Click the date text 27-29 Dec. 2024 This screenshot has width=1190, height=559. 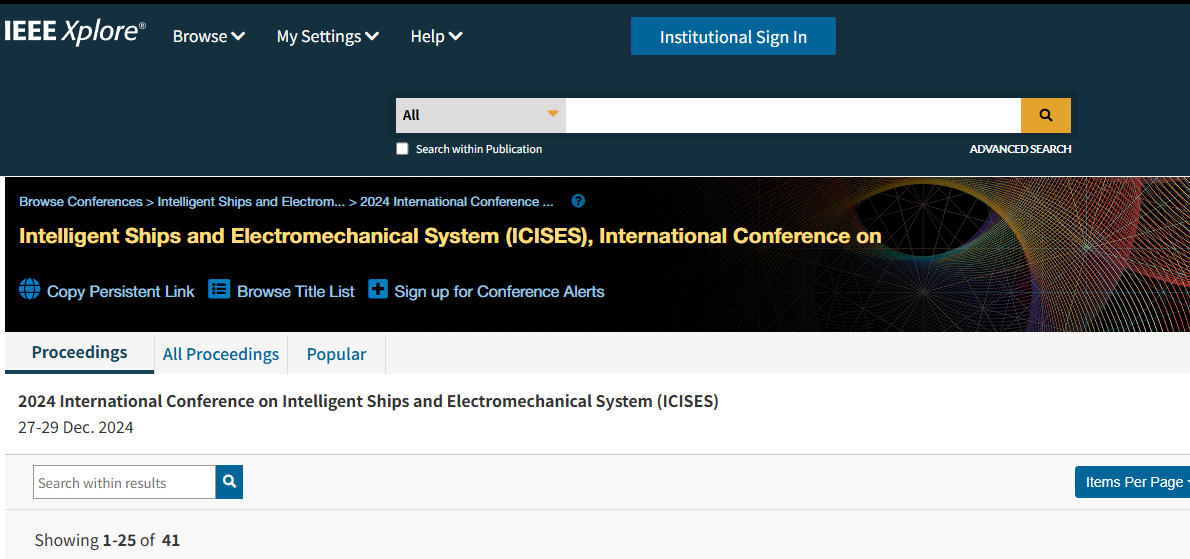76,427
